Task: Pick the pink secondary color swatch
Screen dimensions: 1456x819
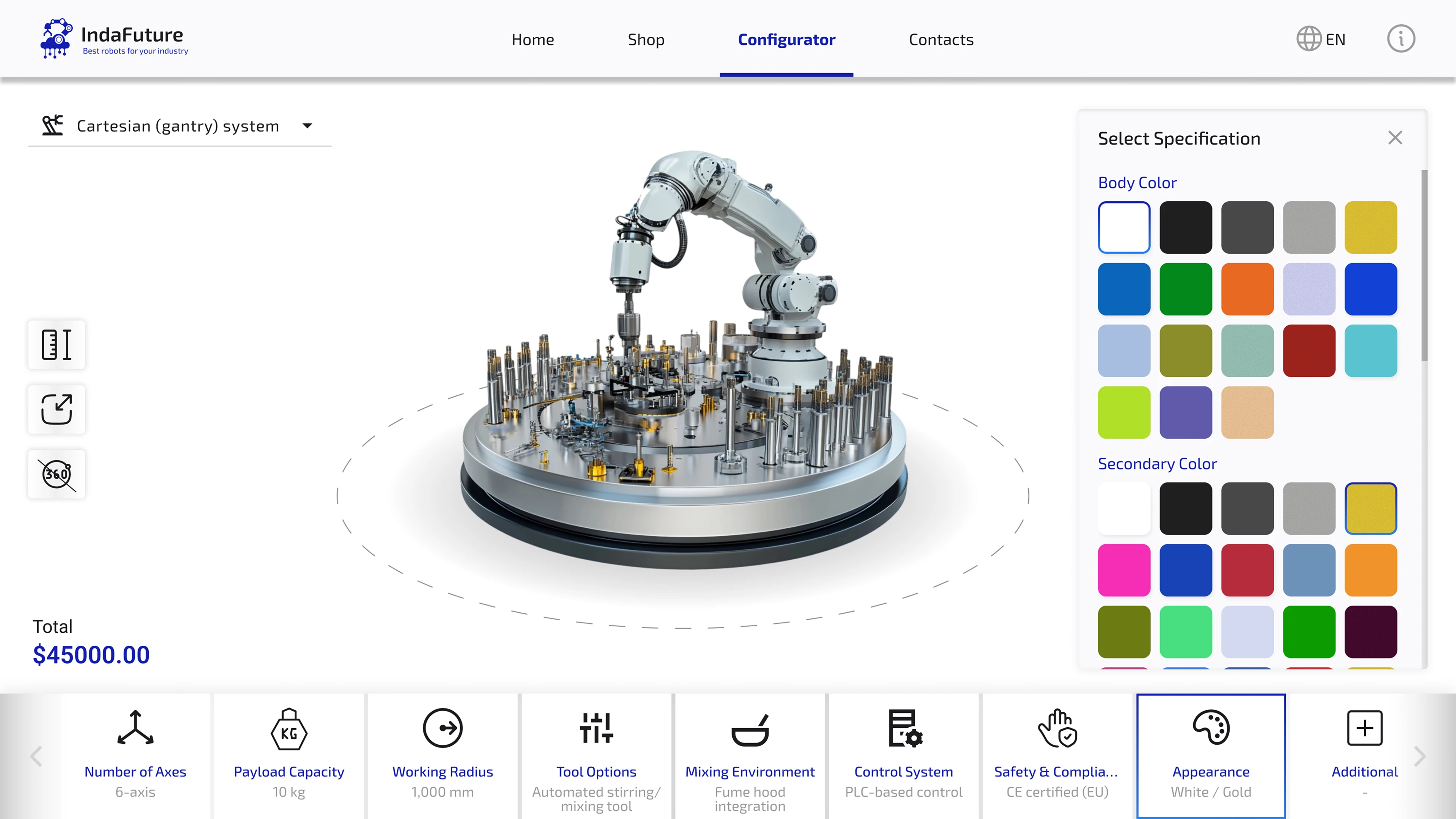Action: pyautogui.click(x=1123, y=570)
